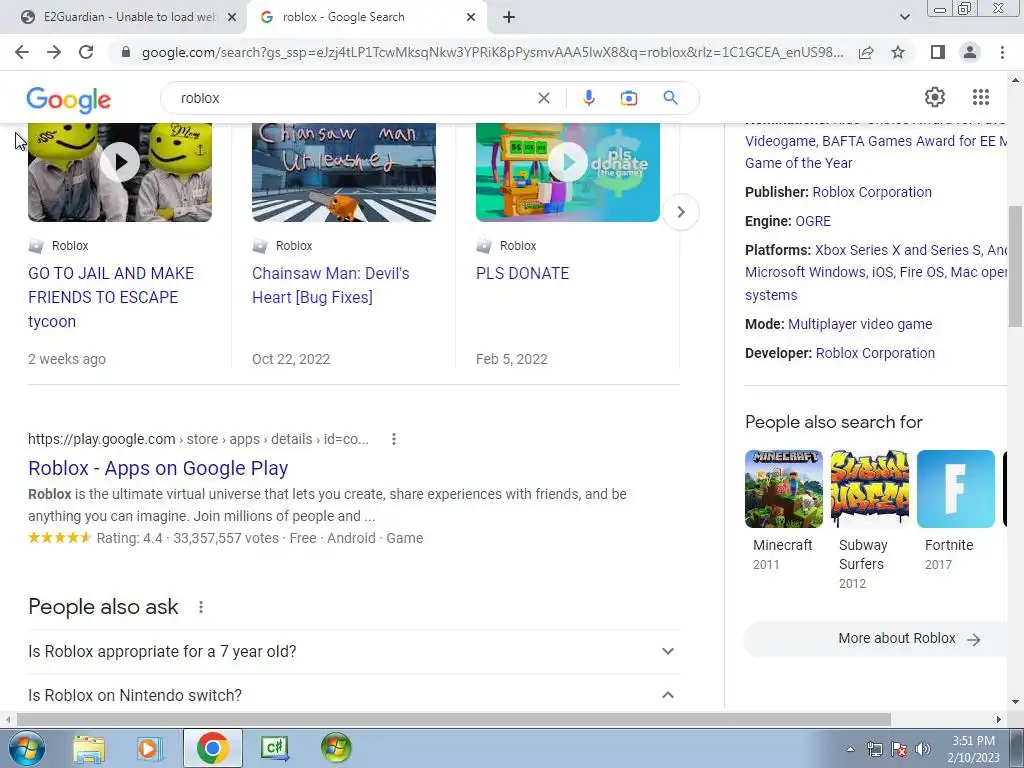
Task: Open green Windows icon in taskbar
Action: tap(336, 748)
